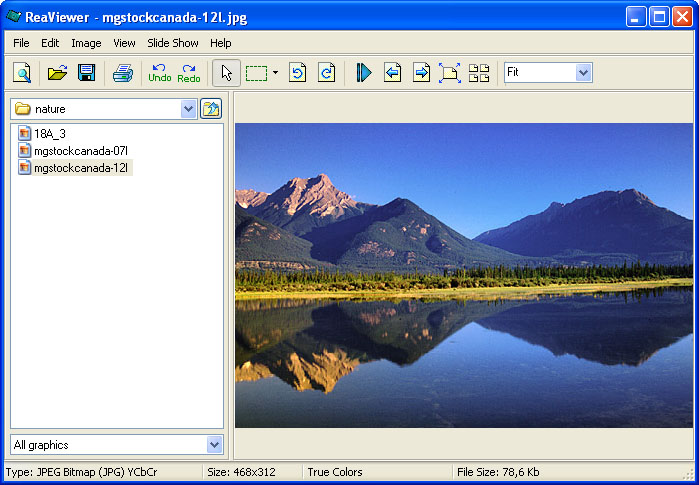Close the ReaViewer window
The height and width of the screenshot is (485, 699).
pos(682,17)
